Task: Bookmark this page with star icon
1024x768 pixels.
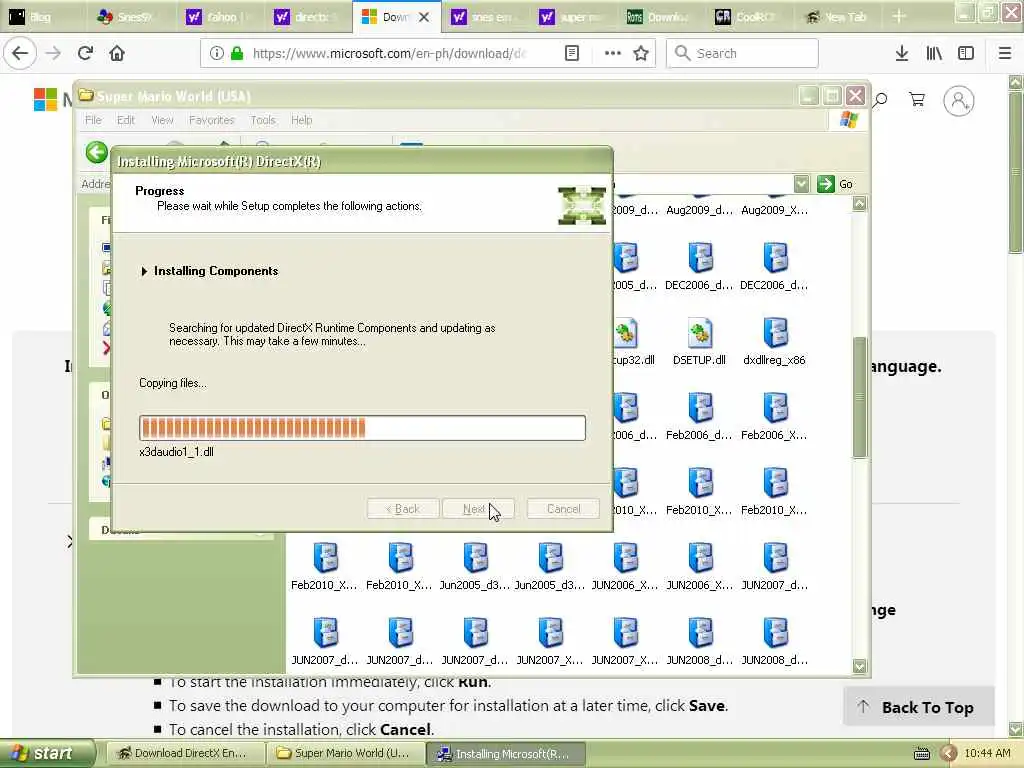Action: coord(641,53)
